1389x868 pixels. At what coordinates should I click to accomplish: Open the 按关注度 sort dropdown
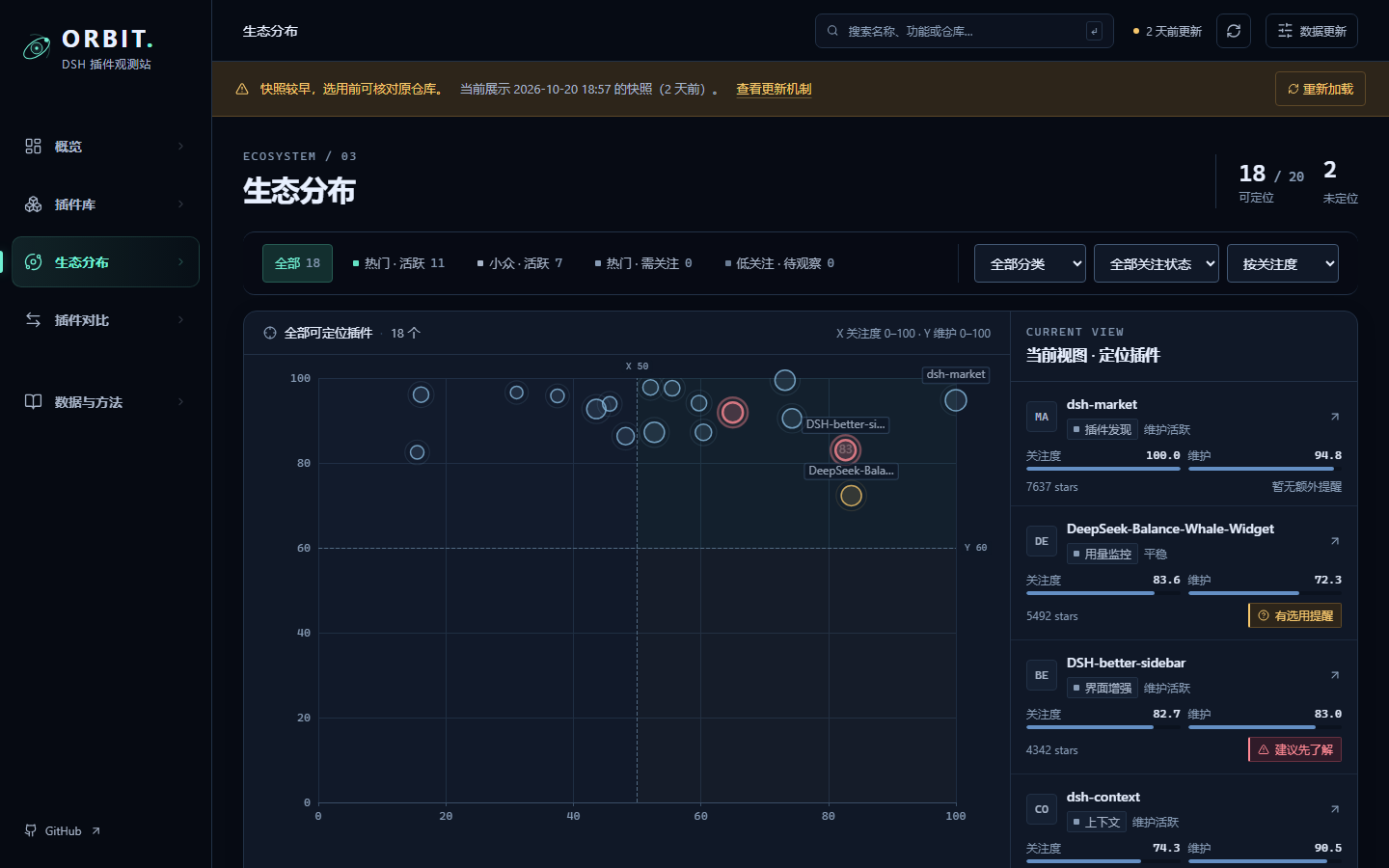(1283, 263)
